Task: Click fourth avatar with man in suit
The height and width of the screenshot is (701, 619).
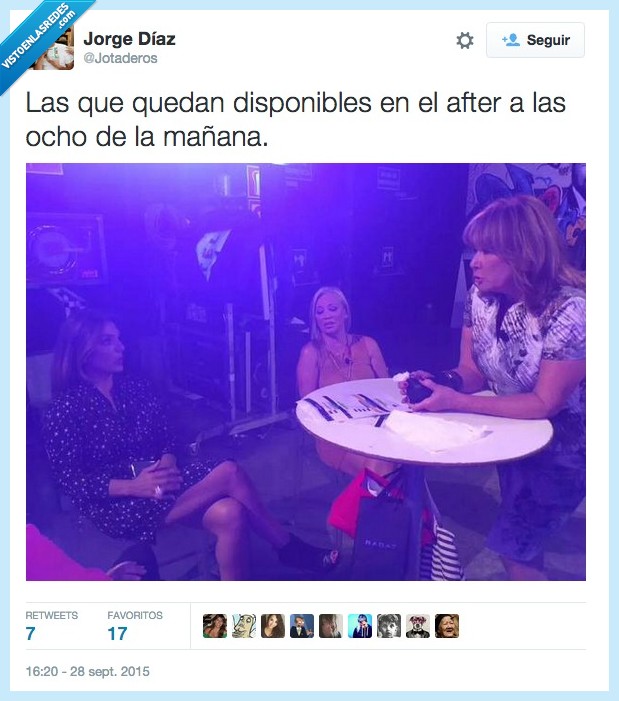Action: point(302,625)
